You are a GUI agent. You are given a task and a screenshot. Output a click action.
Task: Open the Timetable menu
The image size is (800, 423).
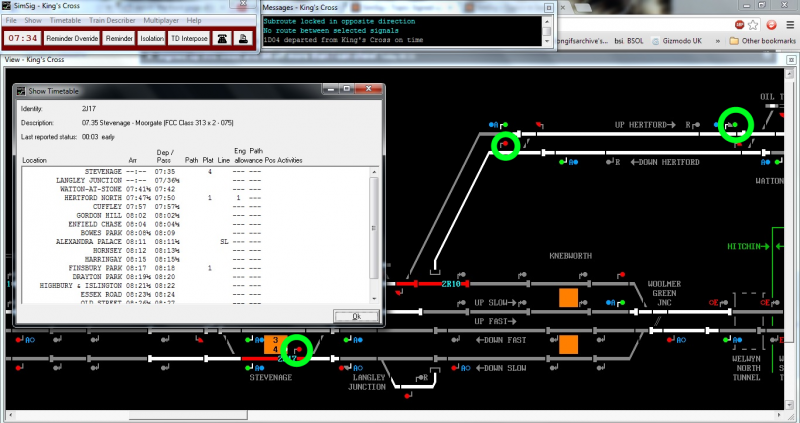click(x=65, y=20)
